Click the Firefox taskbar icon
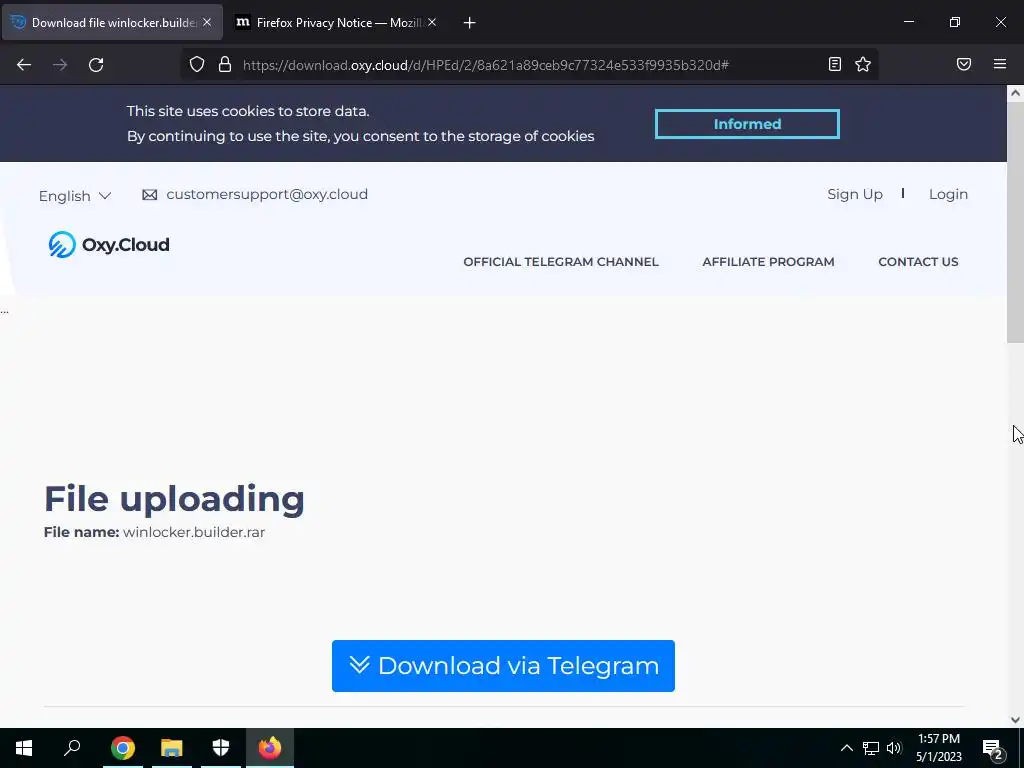The image size is (1024, 768). tap(270, 748)
